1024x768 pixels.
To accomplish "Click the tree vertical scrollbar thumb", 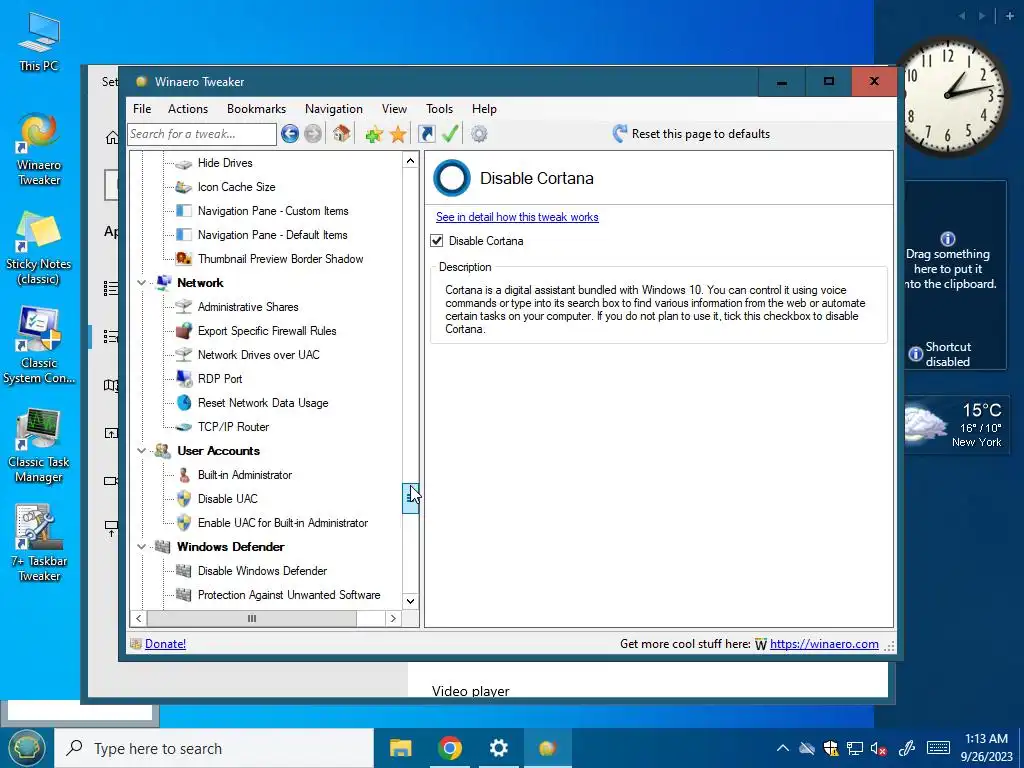I will pyautogui.click(x=410, y=499).
